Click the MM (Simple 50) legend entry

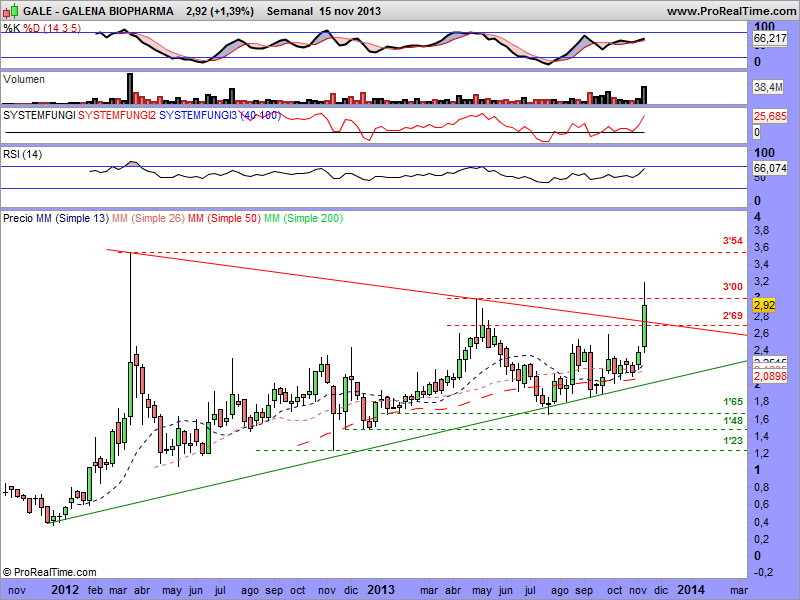(224, 218)
